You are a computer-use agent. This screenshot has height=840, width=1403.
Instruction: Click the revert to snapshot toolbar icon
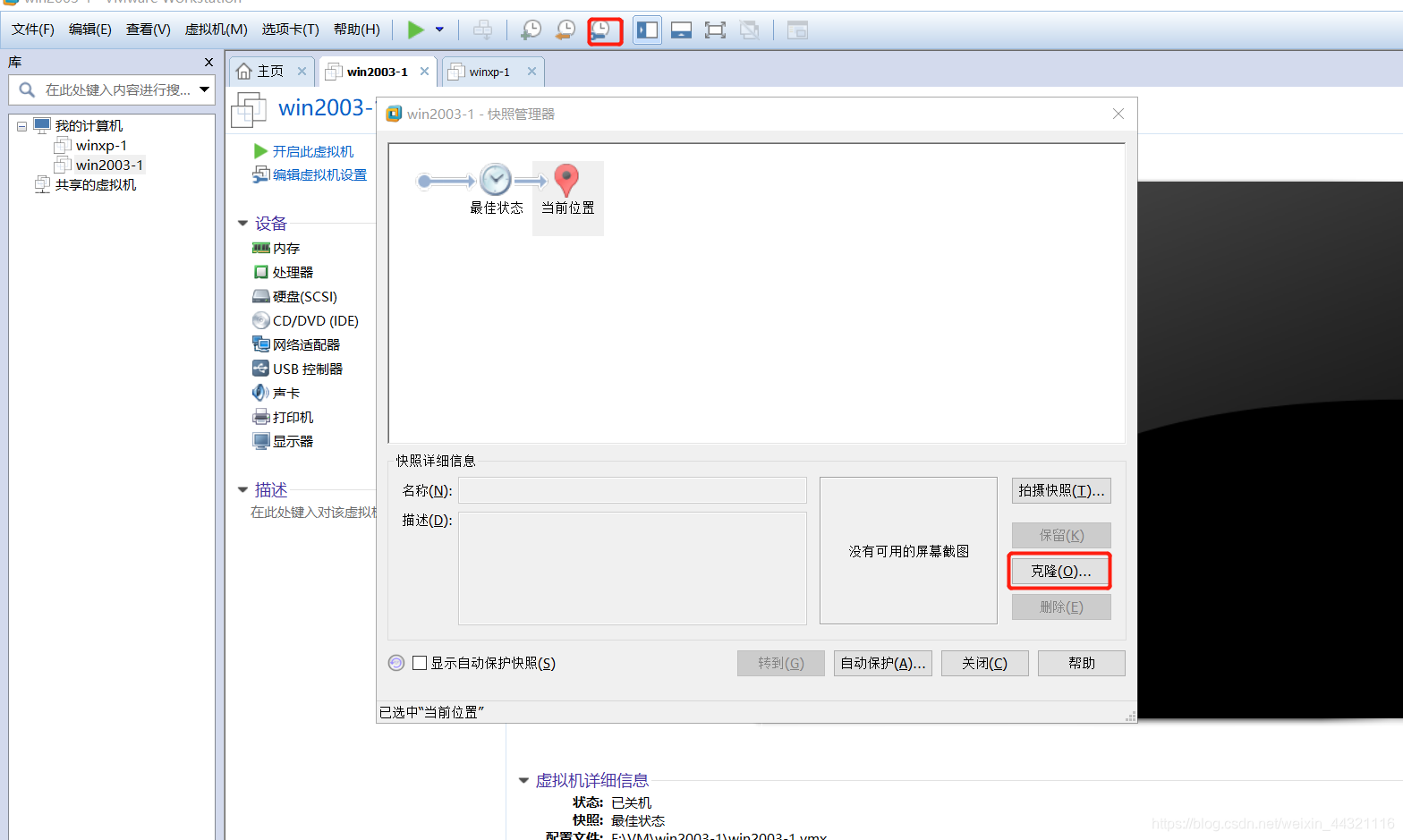tap(565, 30)
